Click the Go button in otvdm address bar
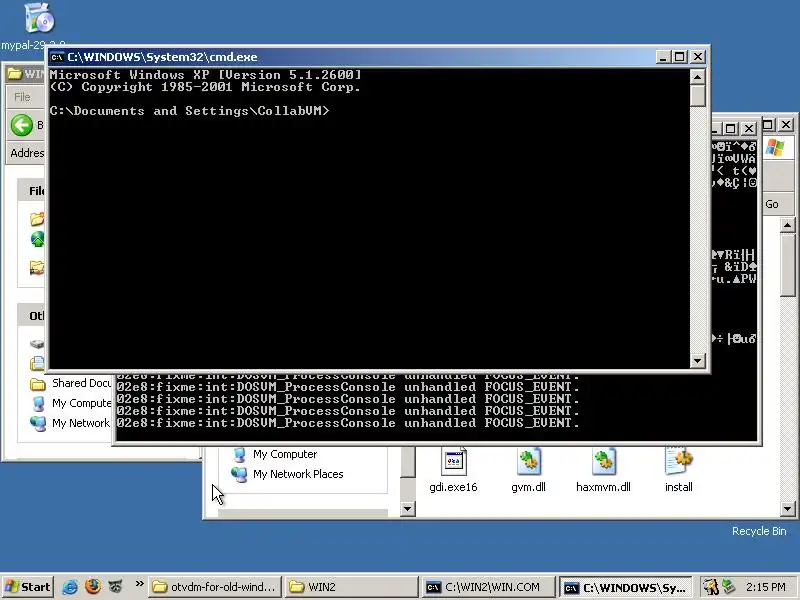 coord(772,204)
